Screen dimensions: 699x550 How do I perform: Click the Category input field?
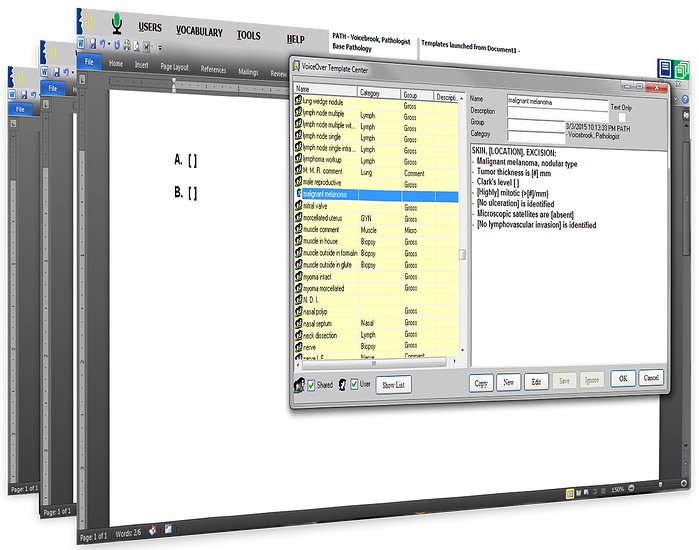pyautogui.click(x=536, y=136)
